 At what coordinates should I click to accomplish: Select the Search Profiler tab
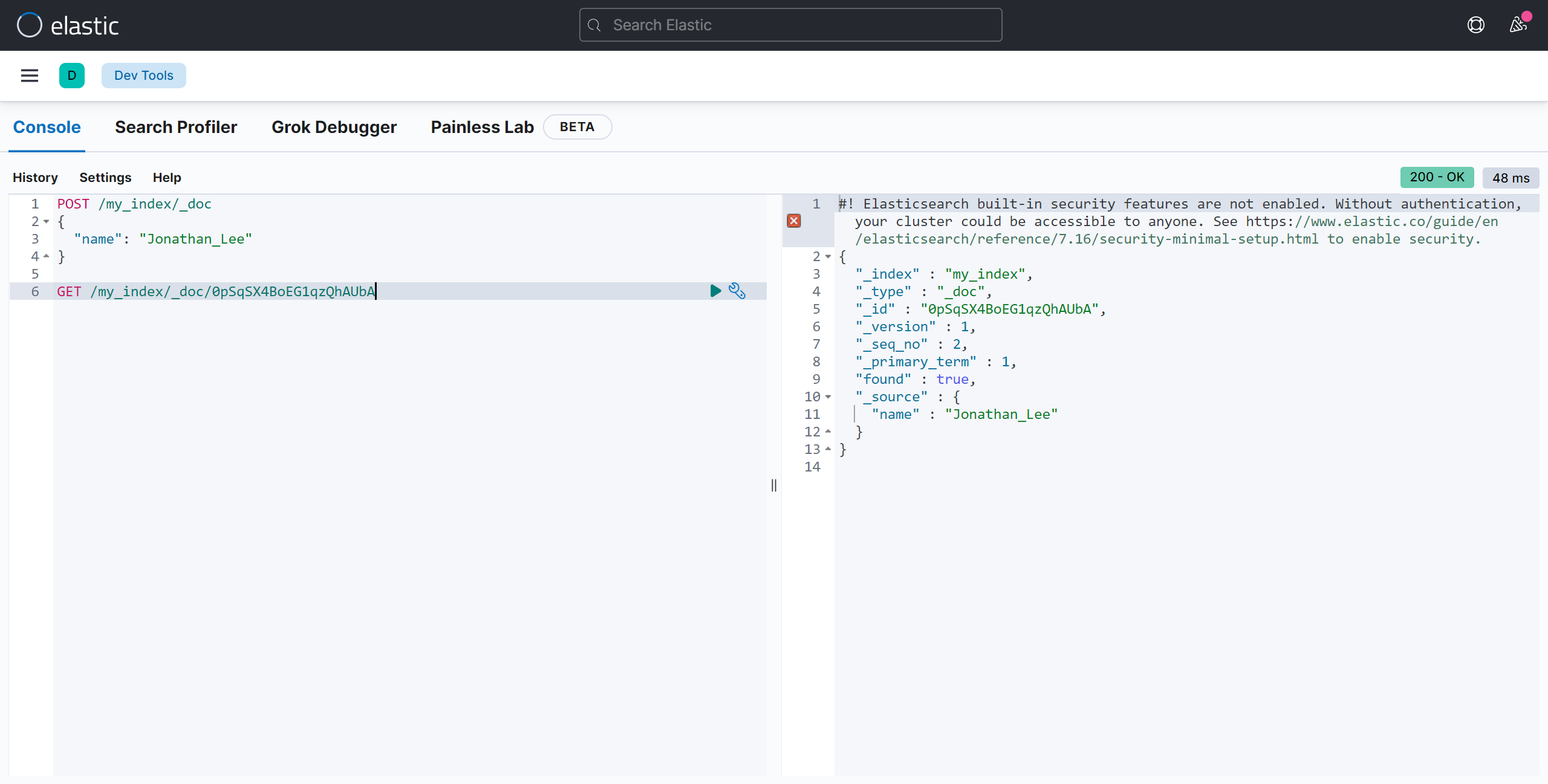[x=176, y=126]
